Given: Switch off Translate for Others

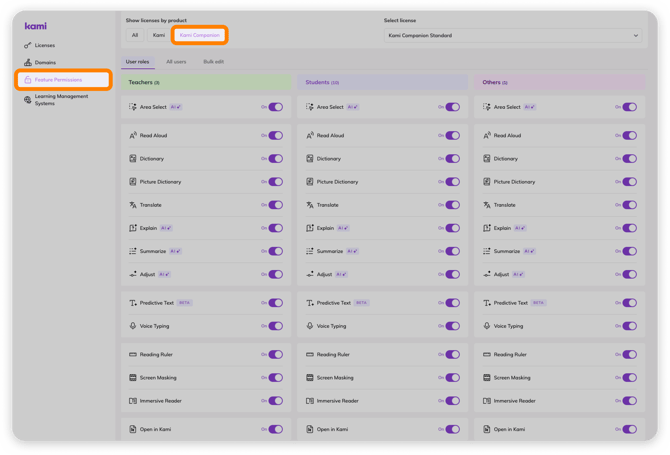Looking at the screenshot, I should tap(629, 205).
